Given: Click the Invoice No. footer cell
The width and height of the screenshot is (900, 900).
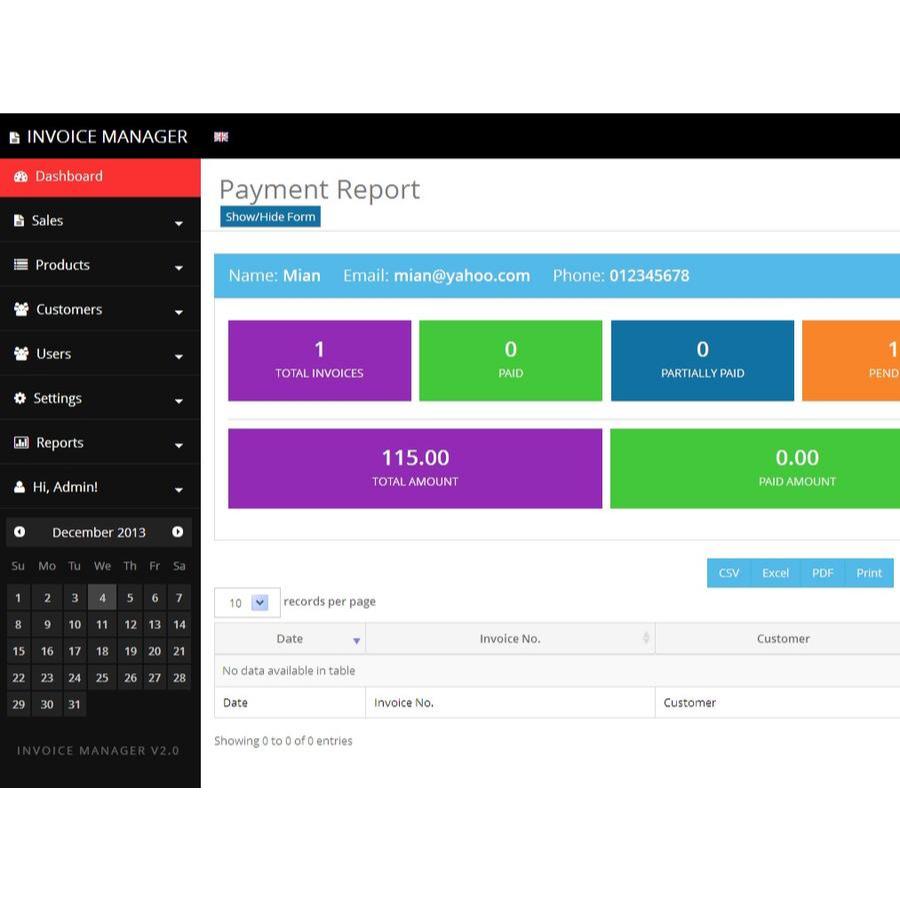Looking at the screenshot, I should [x=510, y=703].
